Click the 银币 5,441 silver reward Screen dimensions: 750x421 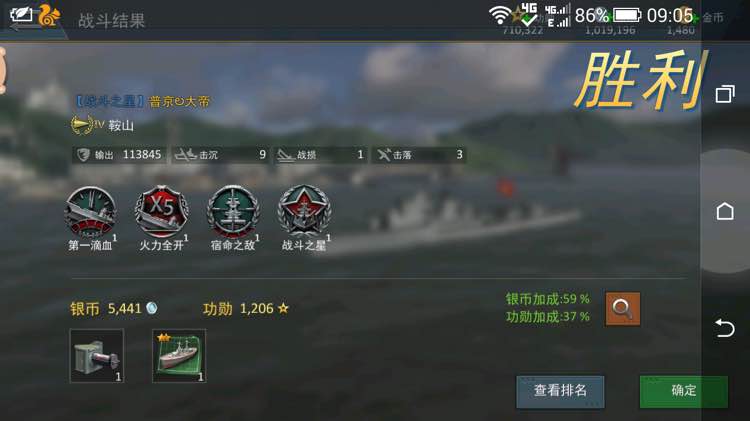[x=114, y=309]
